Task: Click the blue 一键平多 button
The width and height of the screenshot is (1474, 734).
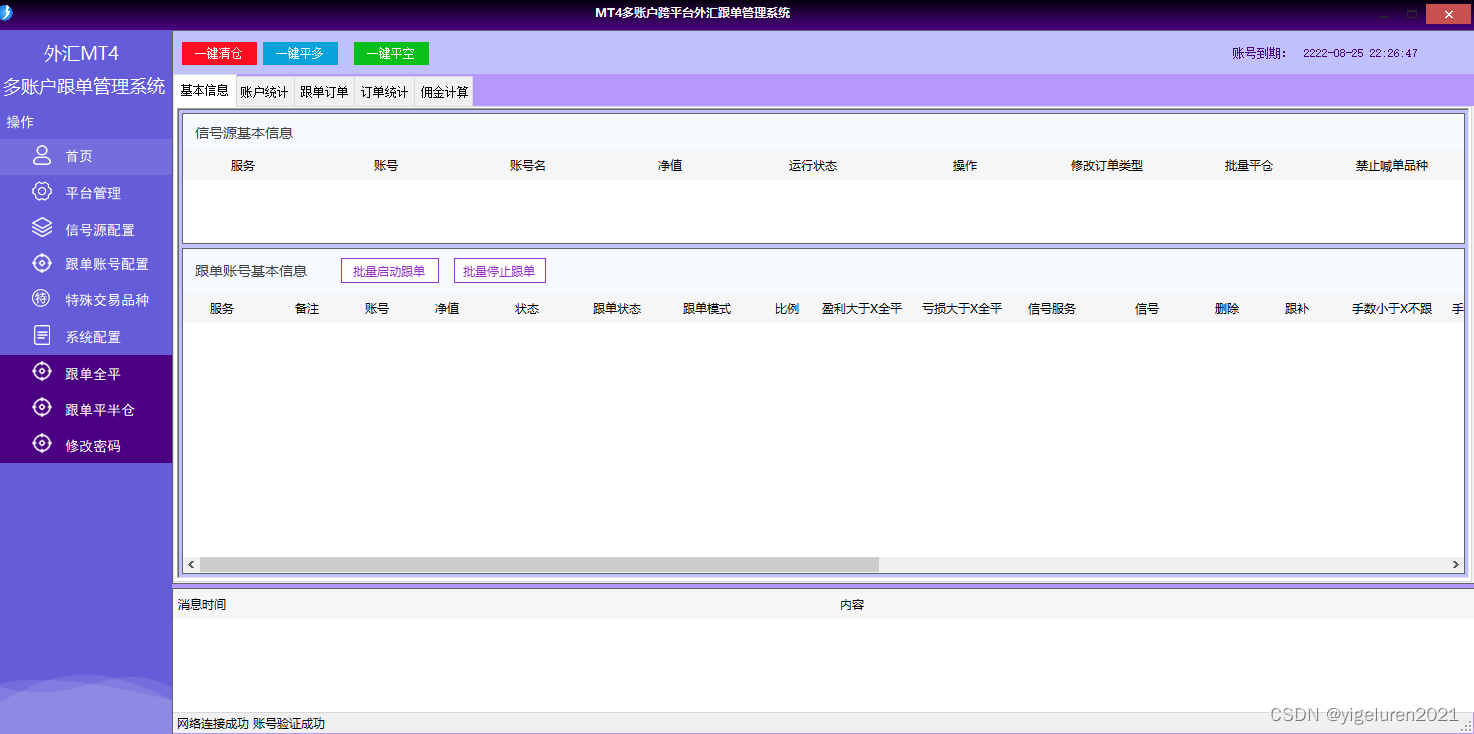Action: [300, 54]
